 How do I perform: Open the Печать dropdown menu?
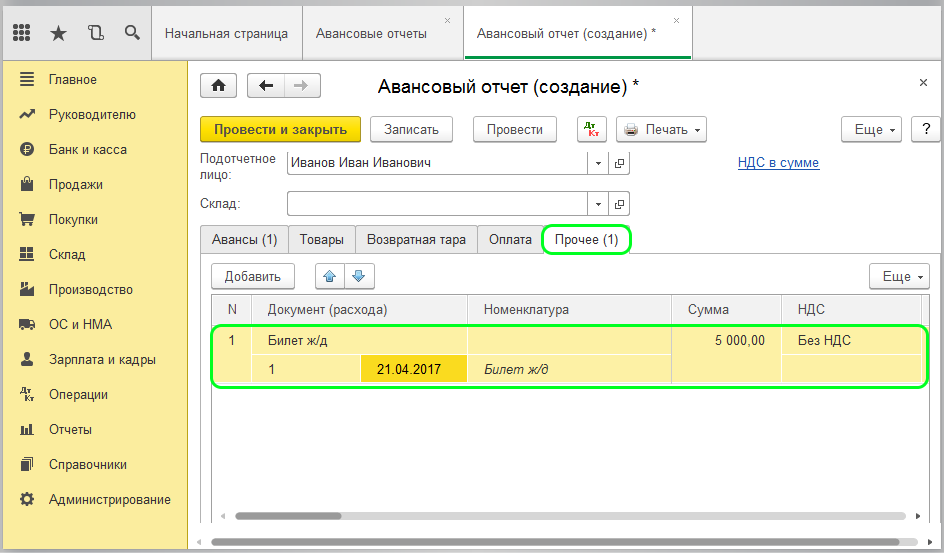pyautogui.click(x=661, y=129)
